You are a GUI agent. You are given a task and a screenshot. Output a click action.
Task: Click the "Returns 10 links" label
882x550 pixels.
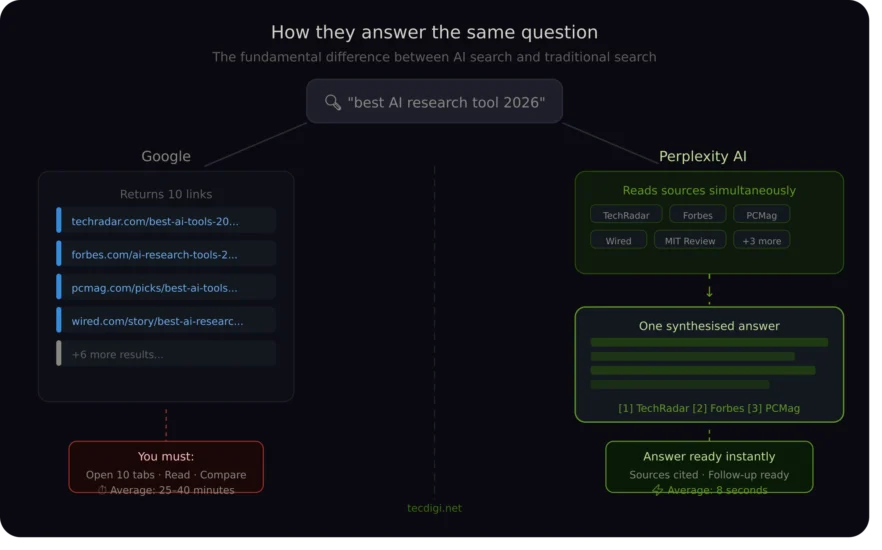click(x=166, y=194)
